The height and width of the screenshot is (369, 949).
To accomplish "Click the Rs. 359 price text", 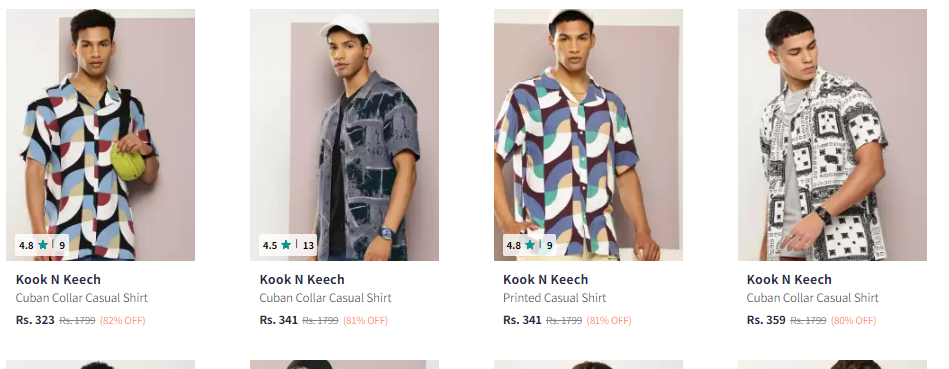I will (766, 320).
